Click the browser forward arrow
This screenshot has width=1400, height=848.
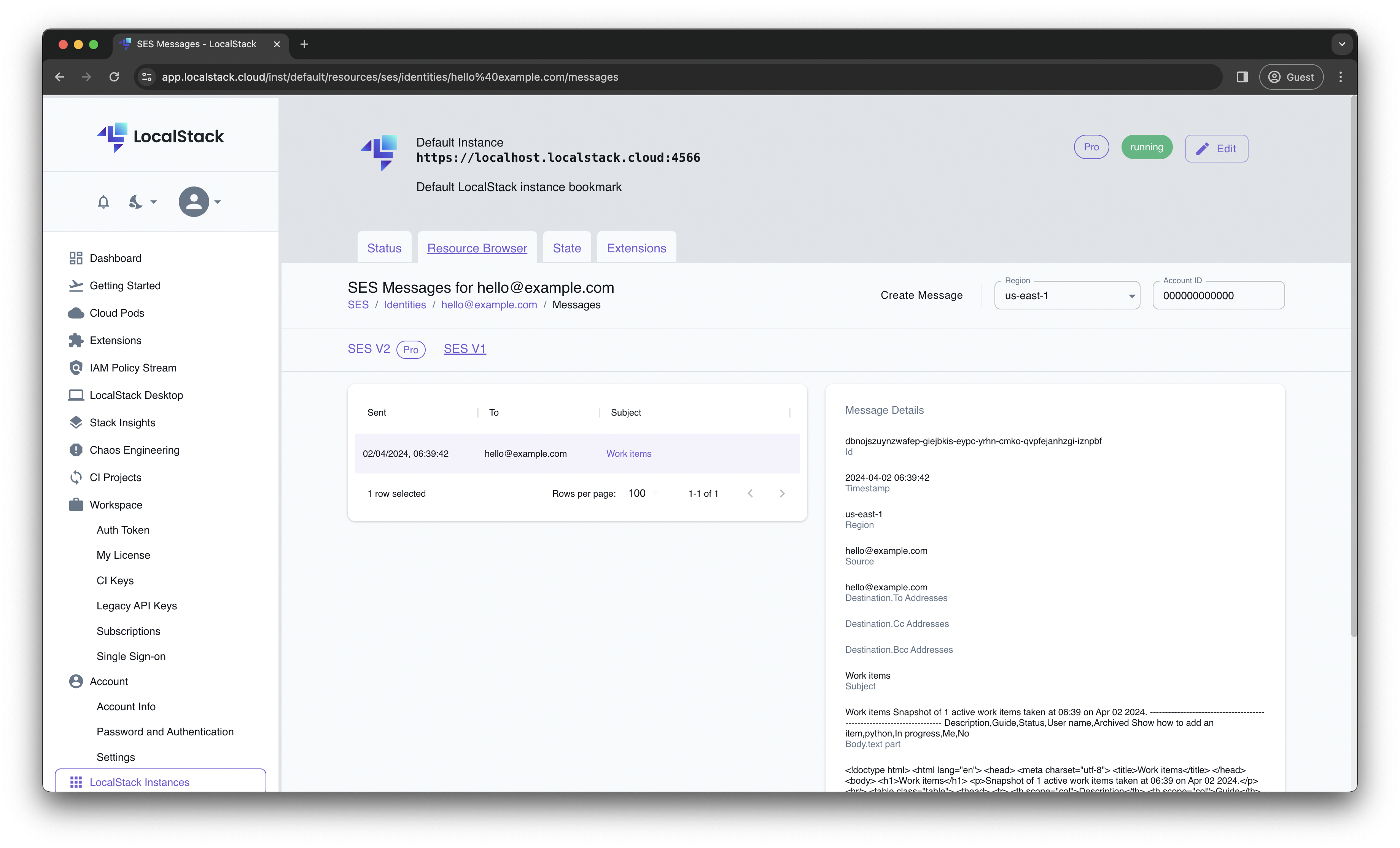click(86, 77)
